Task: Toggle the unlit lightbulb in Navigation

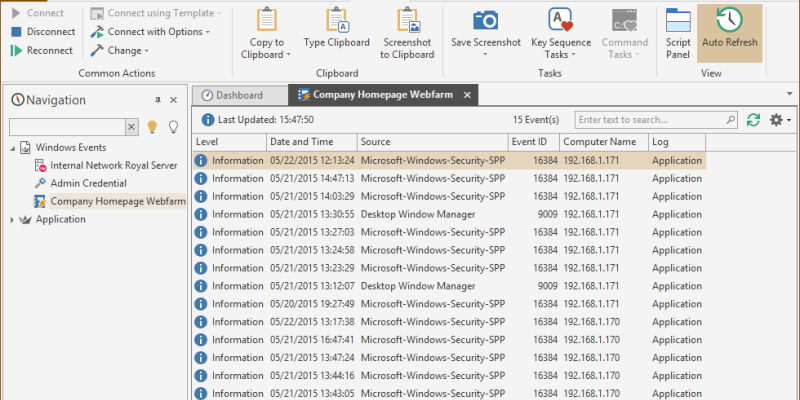Action: pyautogui.click(x=173, y=127)
